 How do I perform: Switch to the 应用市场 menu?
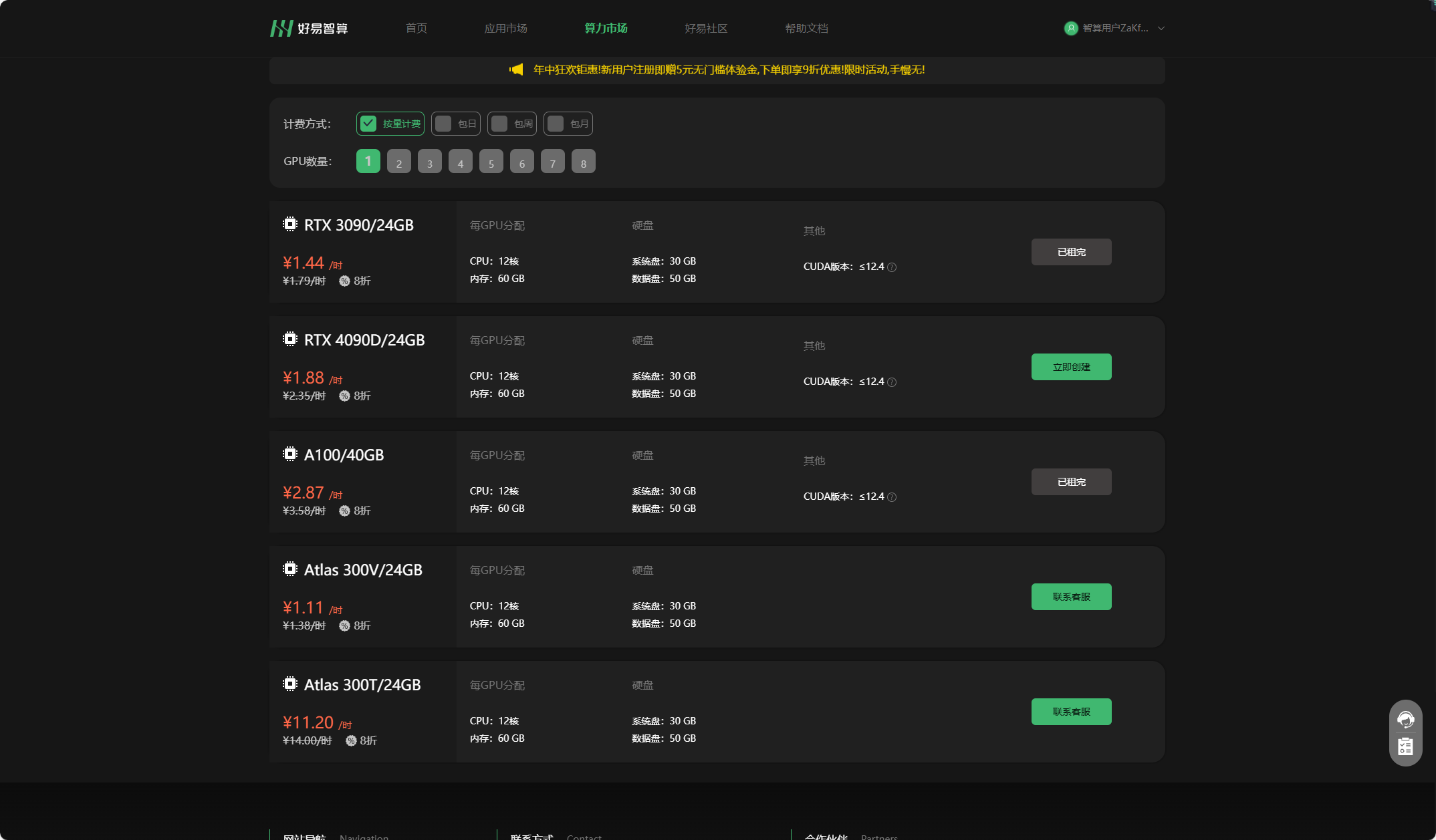click(x=505, y=28)
